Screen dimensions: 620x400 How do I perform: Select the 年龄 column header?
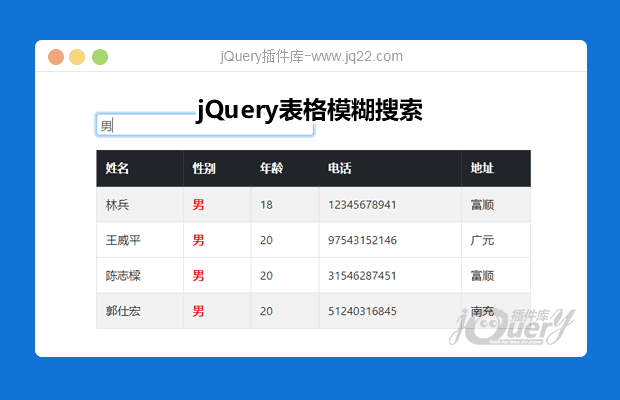tap(271, 168)
